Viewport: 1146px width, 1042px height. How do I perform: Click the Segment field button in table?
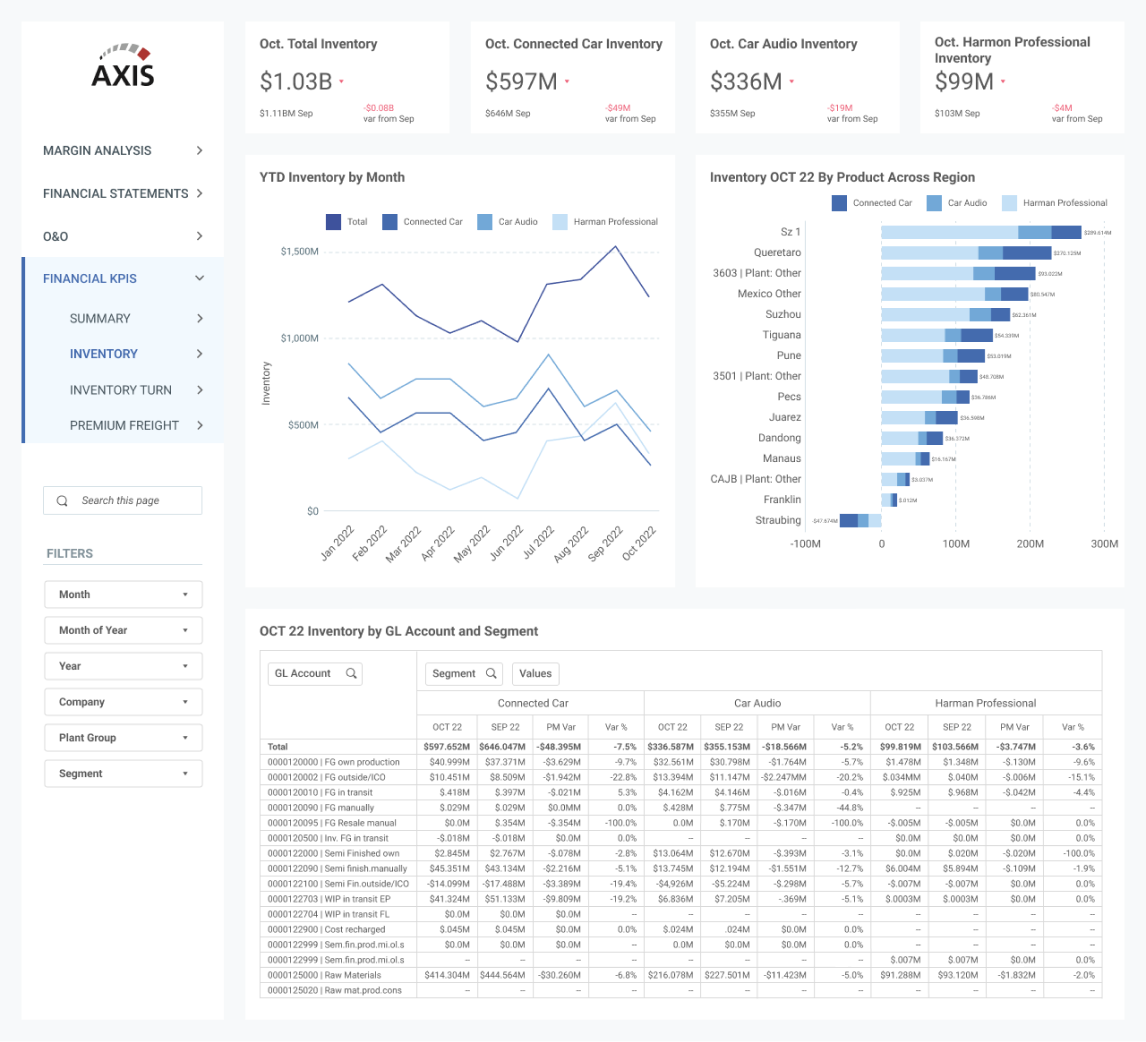point(463,673)
